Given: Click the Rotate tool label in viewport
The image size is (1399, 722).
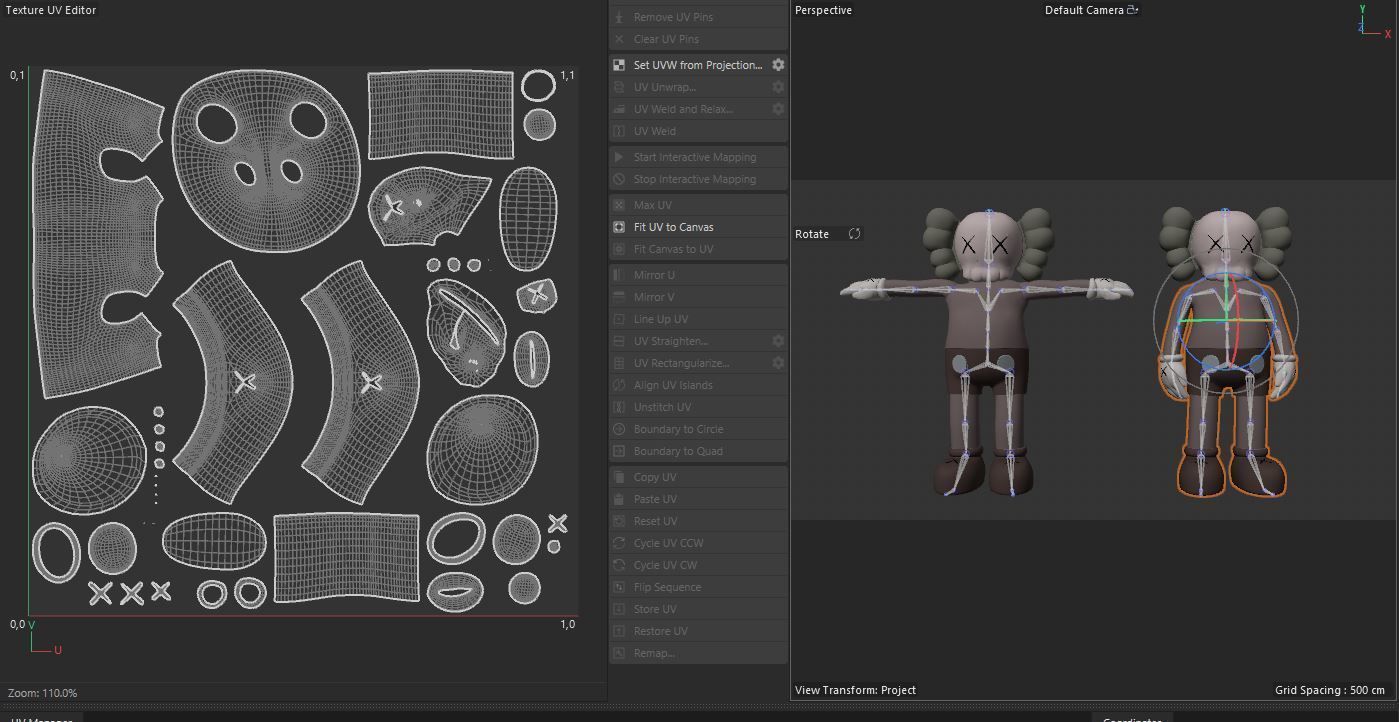Looking at the screenshot, I should 812,234.
